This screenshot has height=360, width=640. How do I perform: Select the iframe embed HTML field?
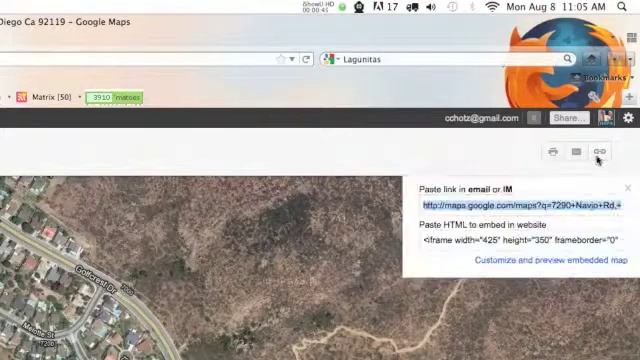tap(522, 240)
